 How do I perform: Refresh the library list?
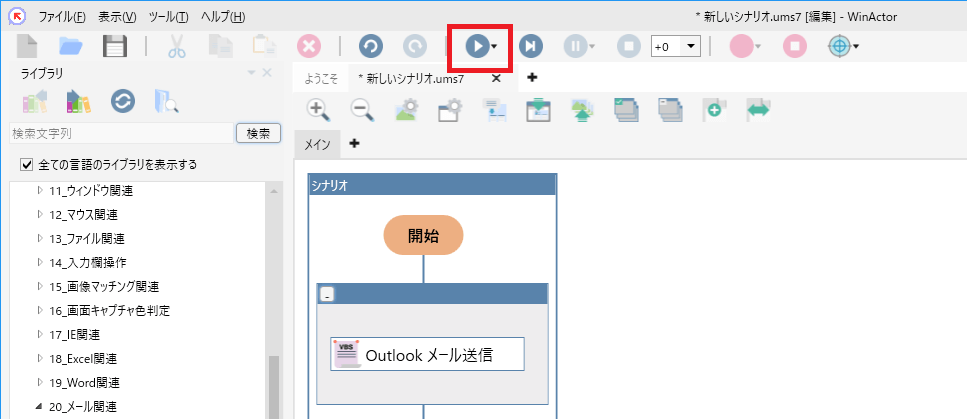[123, 101]
